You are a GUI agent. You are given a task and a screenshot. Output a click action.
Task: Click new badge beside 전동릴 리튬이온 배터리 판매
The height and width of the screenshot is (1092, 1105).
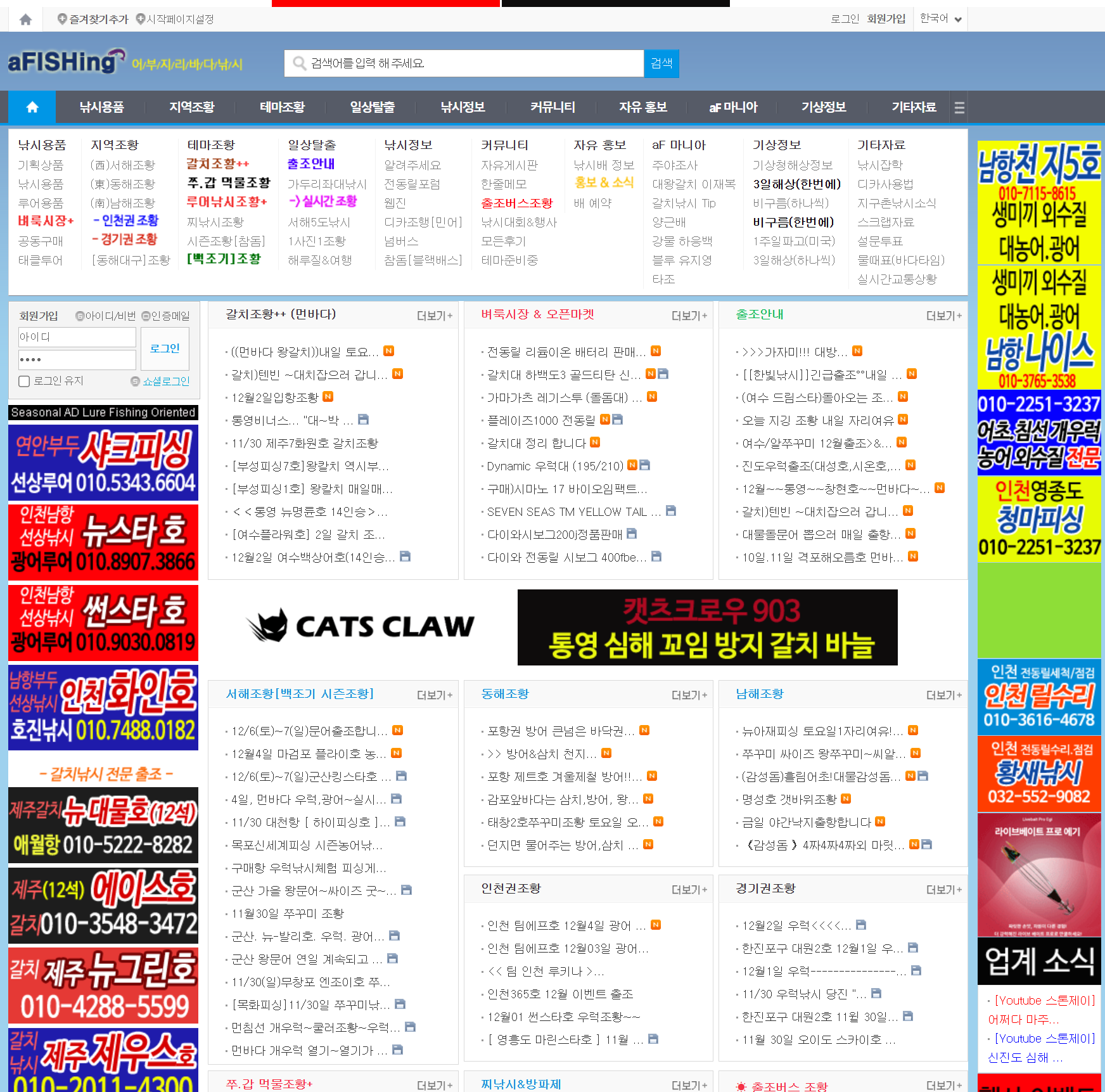(656, 350)
